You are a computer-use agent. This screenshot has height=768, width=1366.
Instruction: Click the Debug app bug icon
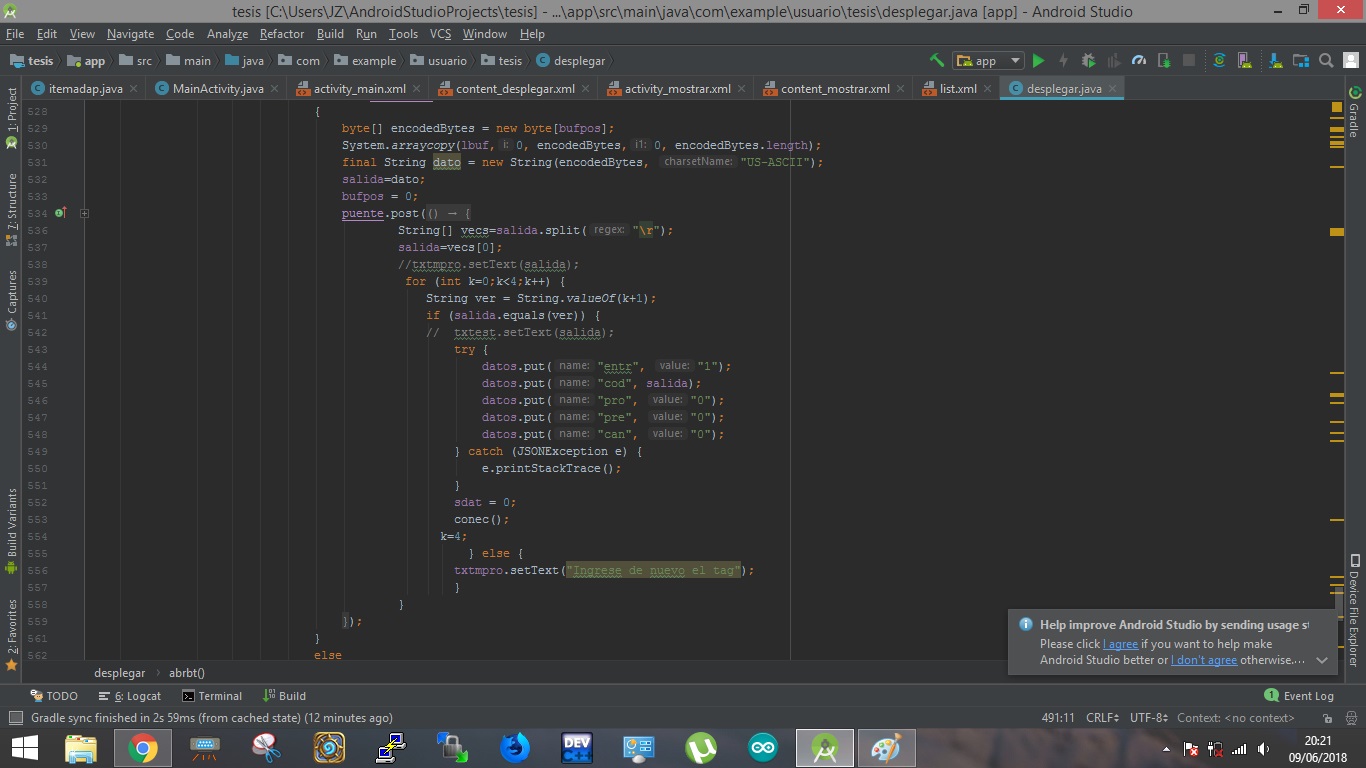(x=1088, y=60)
